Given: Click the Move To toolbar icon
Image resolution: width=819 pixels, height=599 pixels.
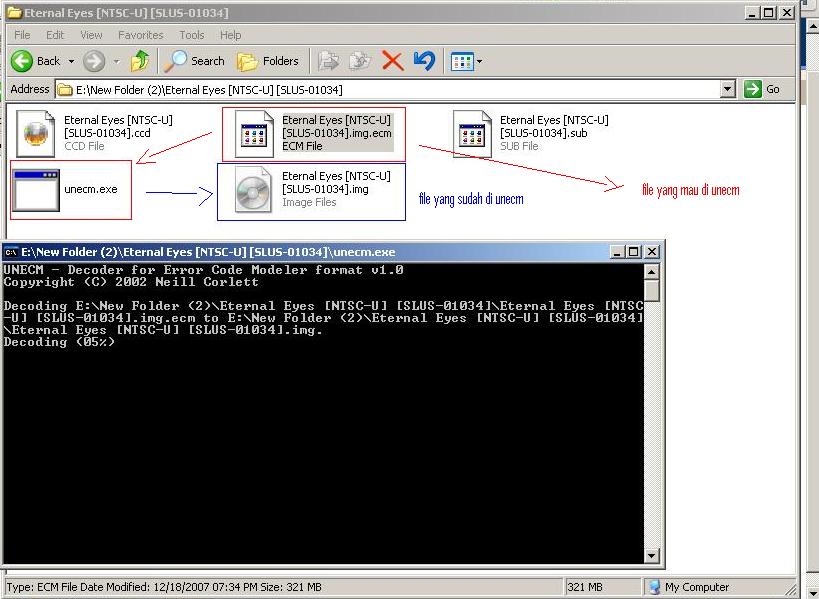Looking at the screenshot, I should click(329, 61).
